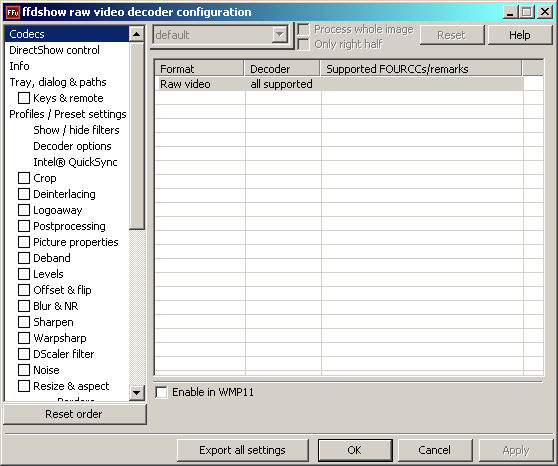This screenshot has height=466, width=558.
Task: Toggle the Levels filter checkbox
Action: coord(24,274)
